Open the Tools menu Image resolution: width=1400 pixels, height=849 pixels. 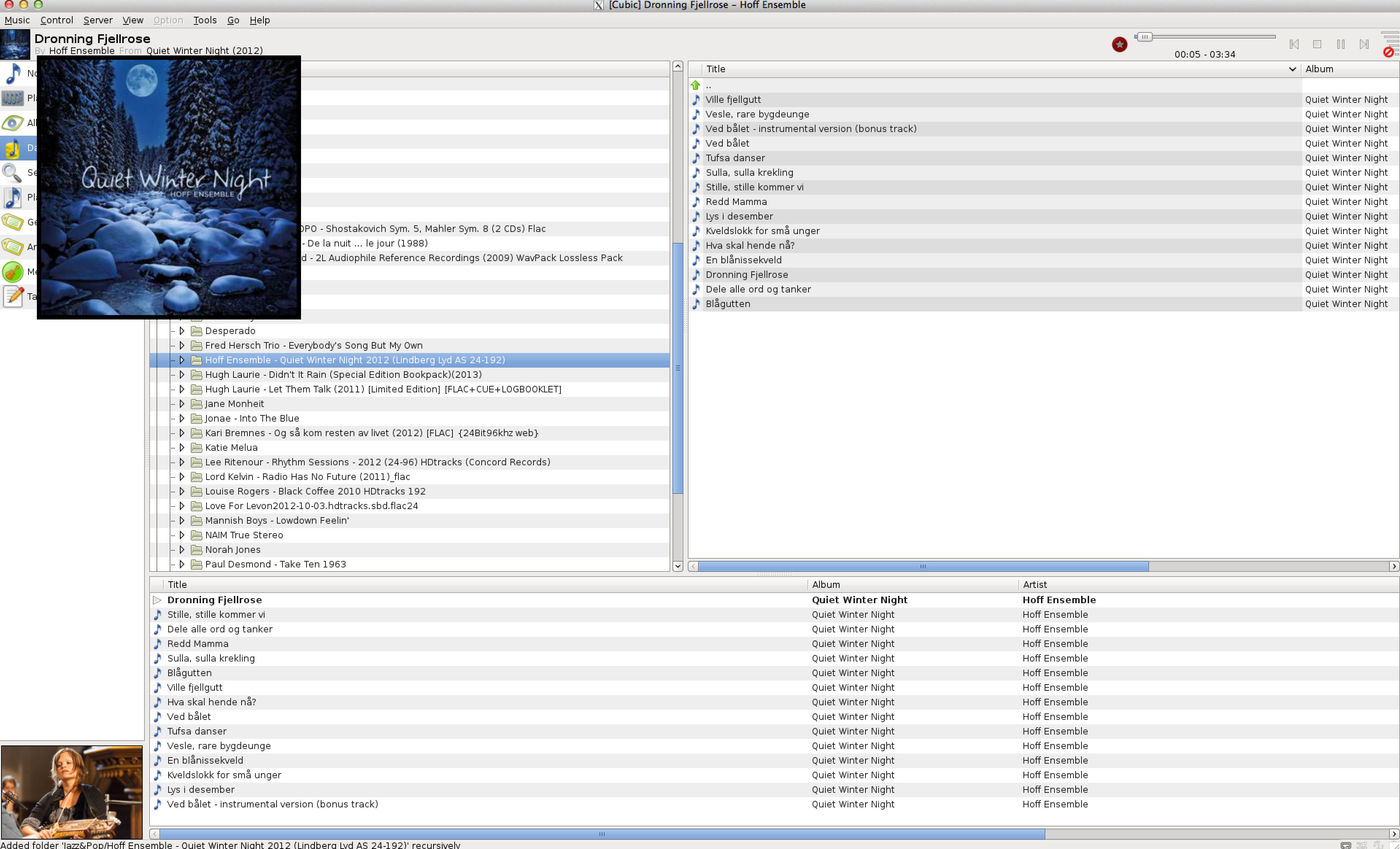(205, 20)
